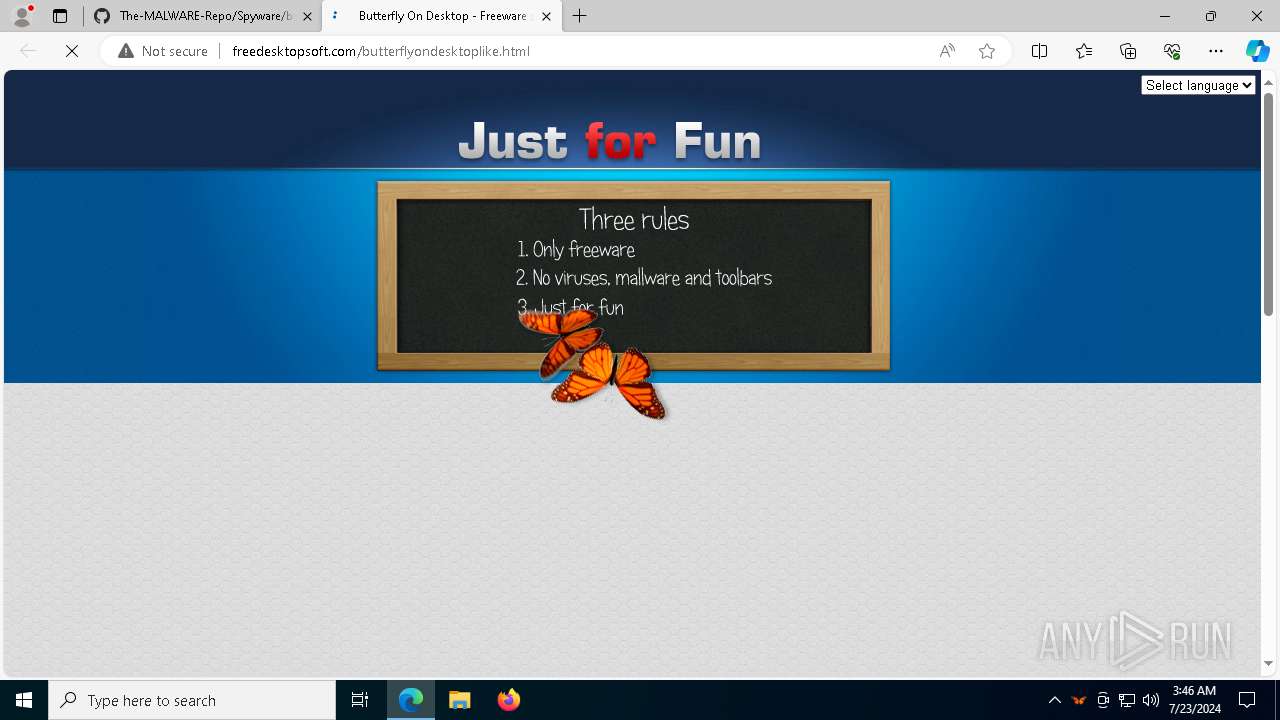This screenshot has width=1280, height=720.
Task: Open Task View on taskbar
Action: 360,700
